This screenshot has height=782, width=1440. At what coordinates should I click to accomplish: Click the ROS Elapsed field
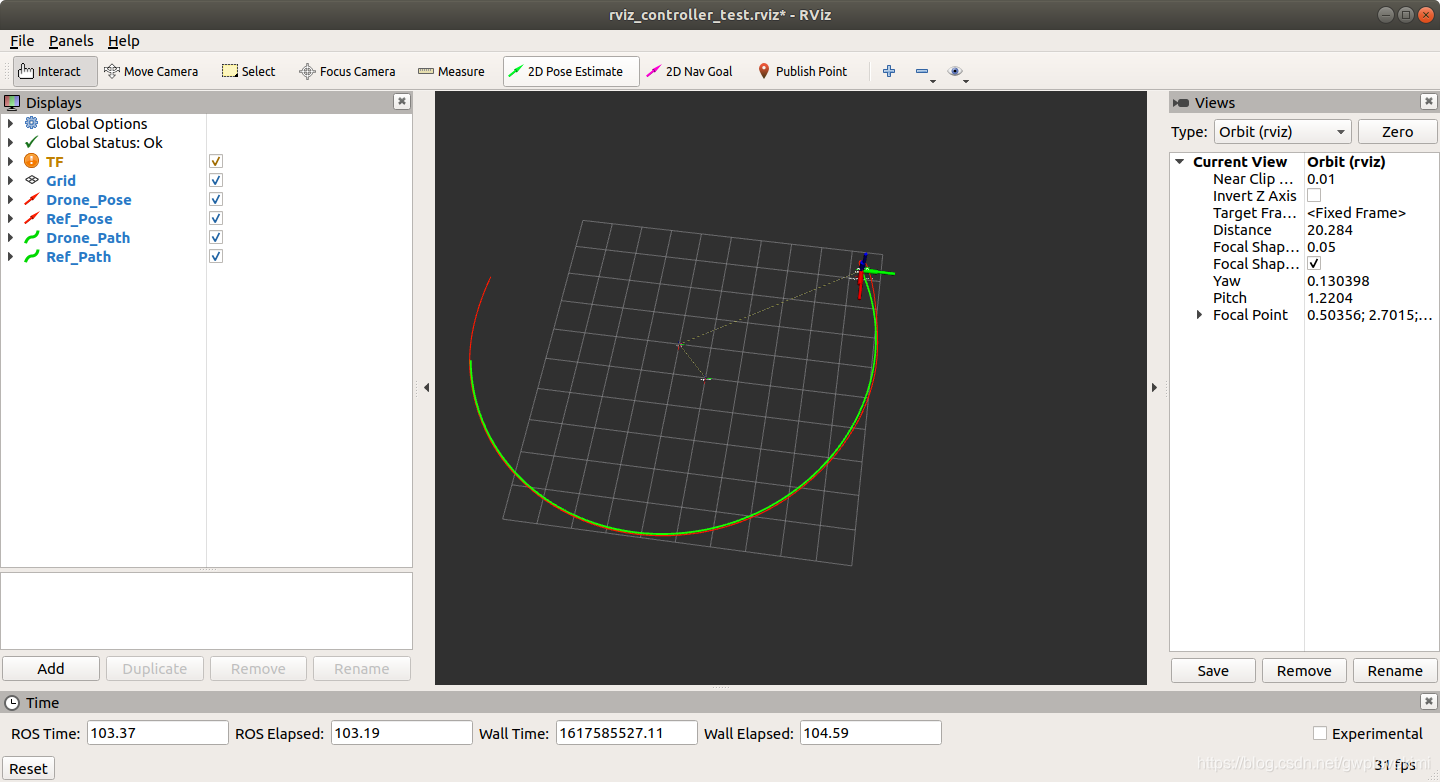[401, 733]
